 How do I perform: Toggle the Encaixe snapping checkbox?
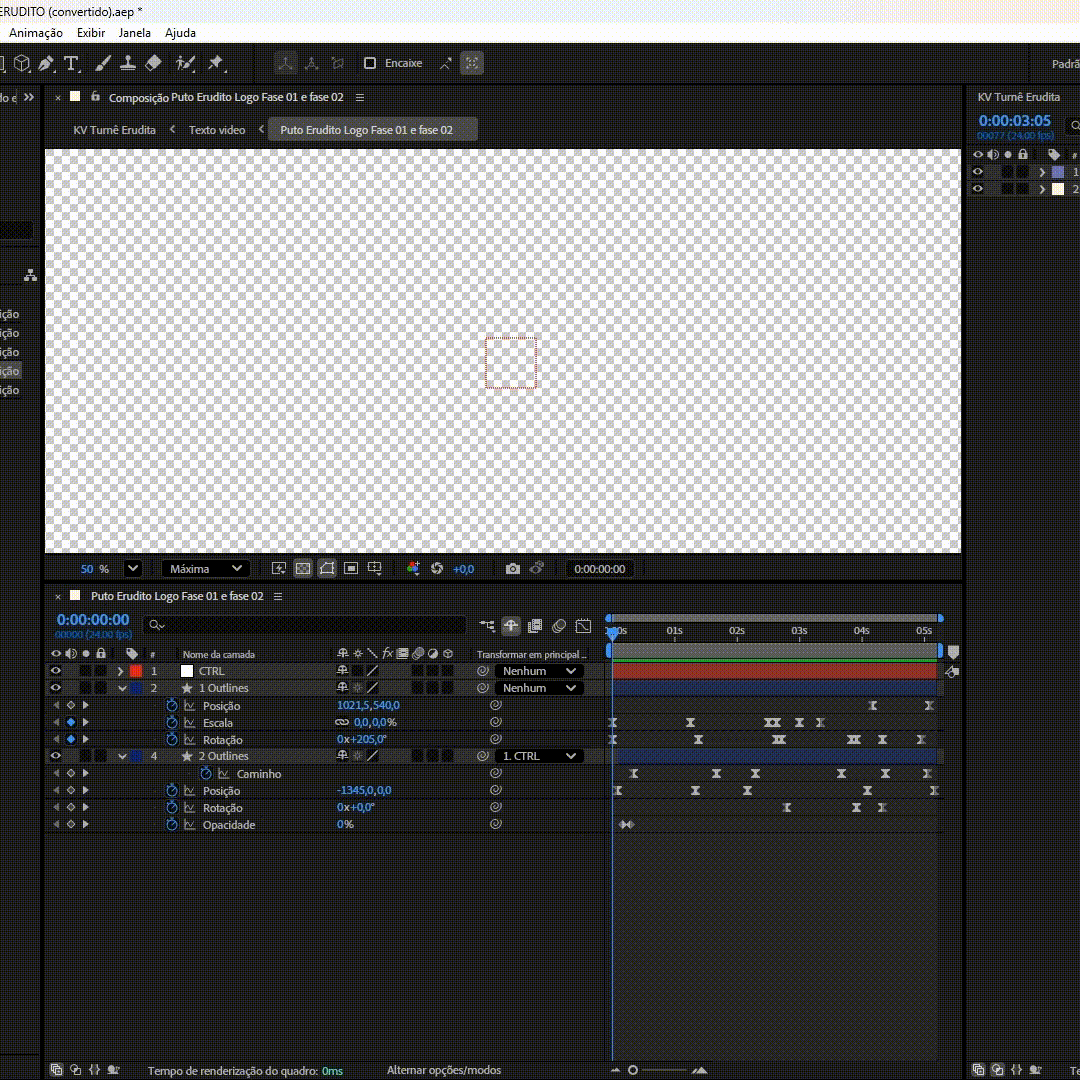click(x=370, y=63)
